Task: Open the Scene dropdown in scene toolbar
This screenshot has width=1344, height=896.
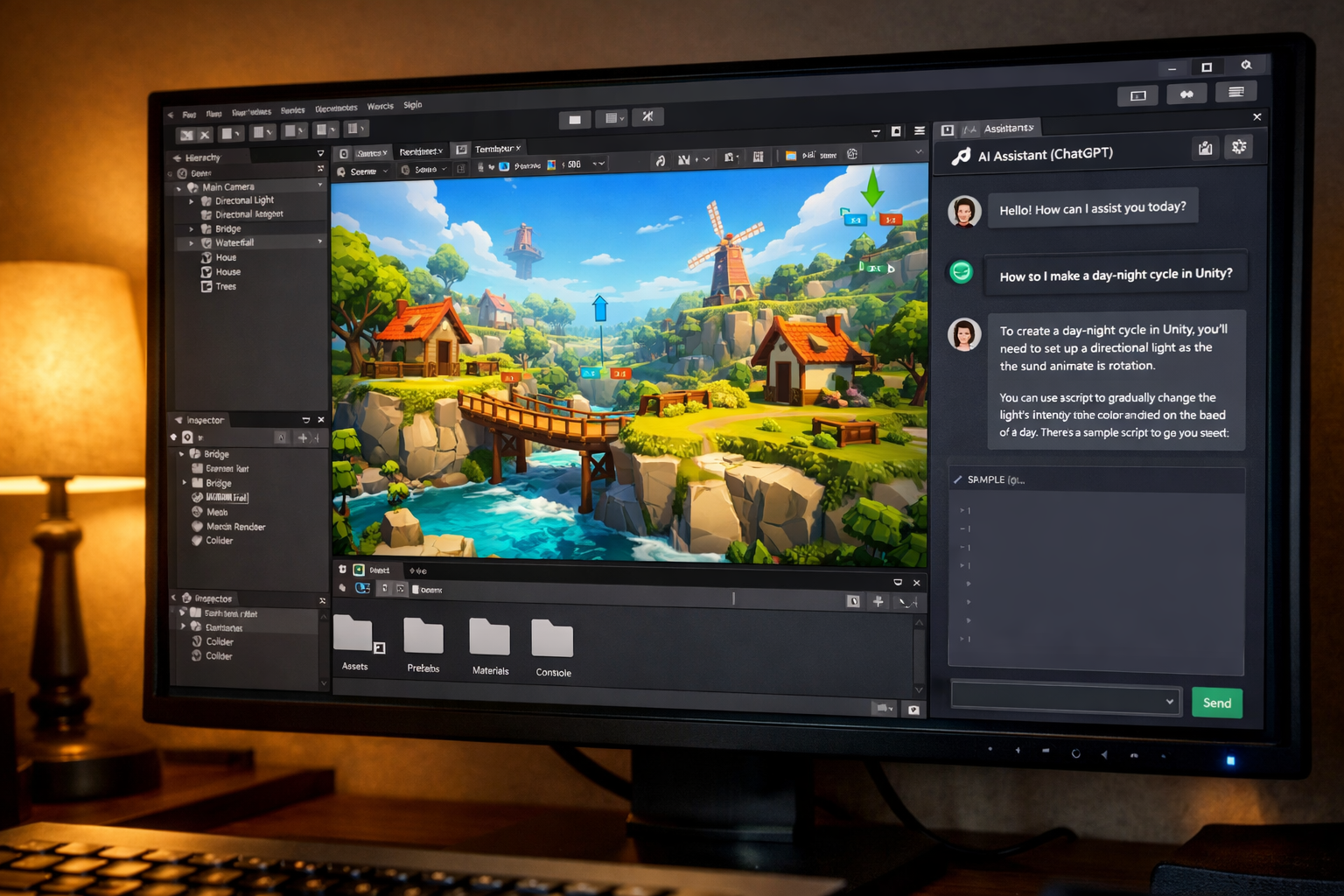Action: click(x=363, y=171)
